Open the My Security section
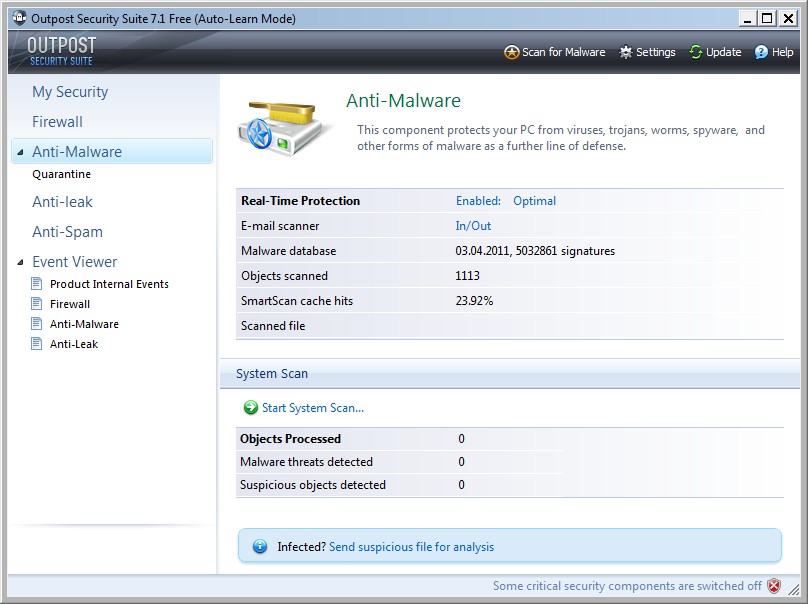Viewport: 808px width, 604px height. (70, 92)
